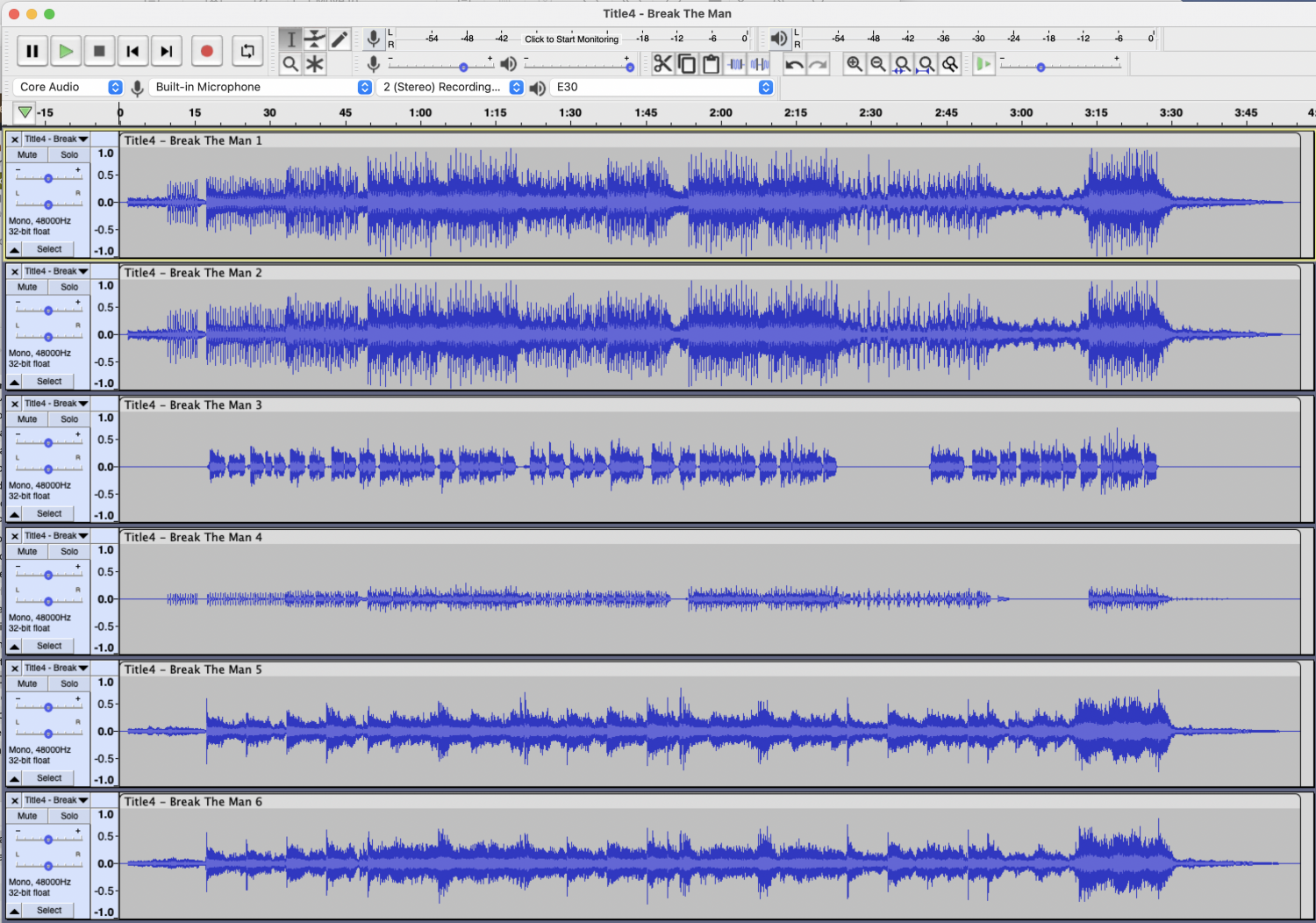Viewport: 1316px width, 923px height.
Task: Click Select button on track 1
Action: coord(49,249)
